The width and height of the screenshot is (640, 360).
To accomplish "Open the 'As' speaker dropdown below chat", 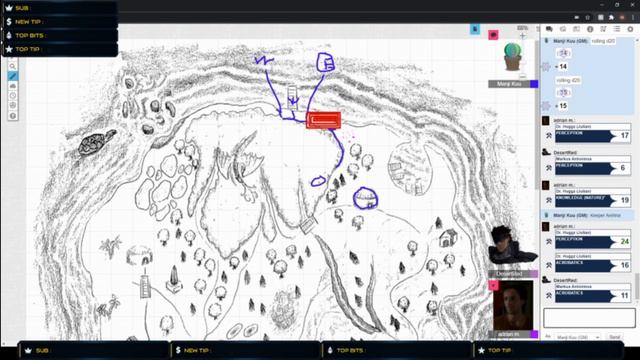I will [578, 338].
